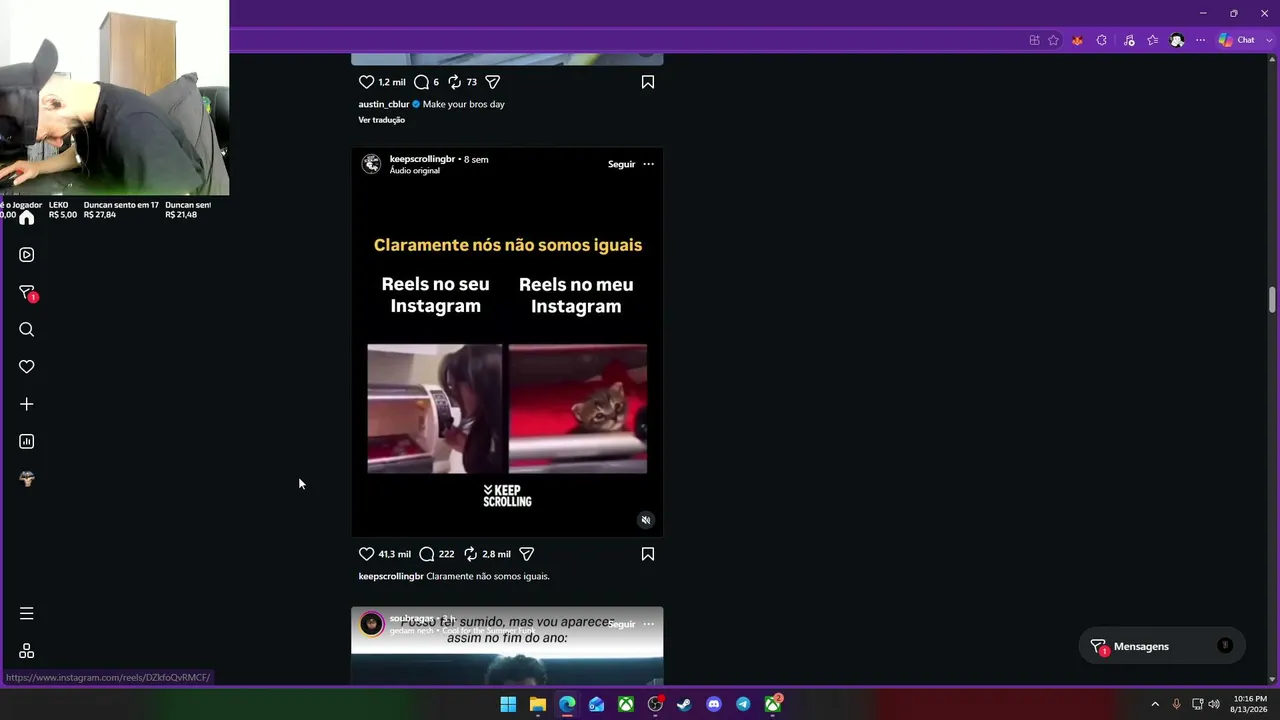Open the austin_cblur profile from the caption
The image size is (1280, 720).
pos(384,104)
